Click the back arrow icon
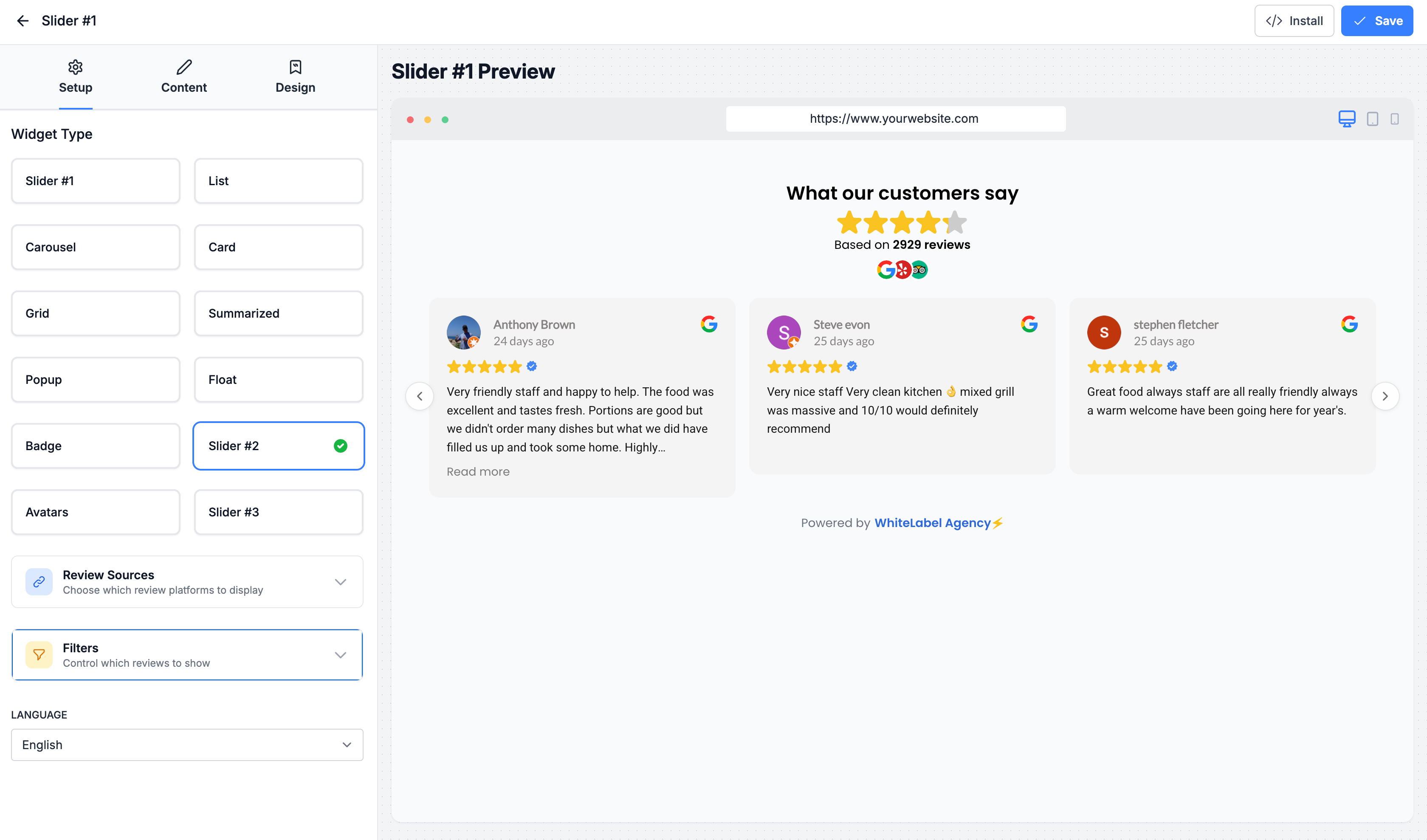 [x=23, y=21]
